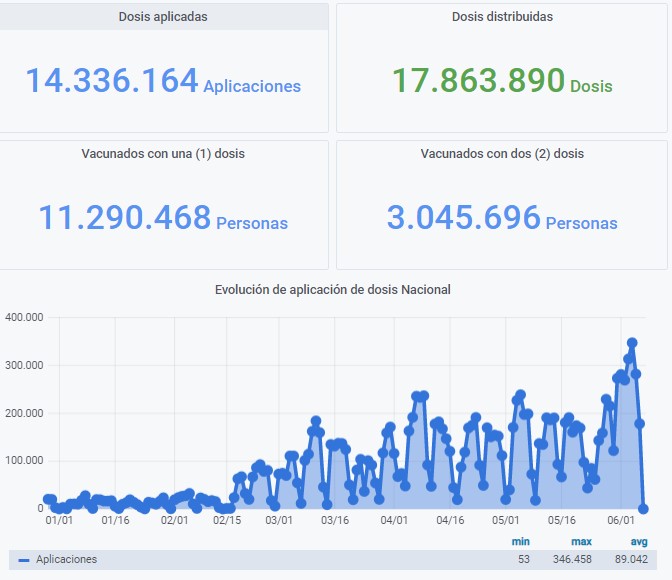Click the blue Aplicaciones legend color line

24,560
